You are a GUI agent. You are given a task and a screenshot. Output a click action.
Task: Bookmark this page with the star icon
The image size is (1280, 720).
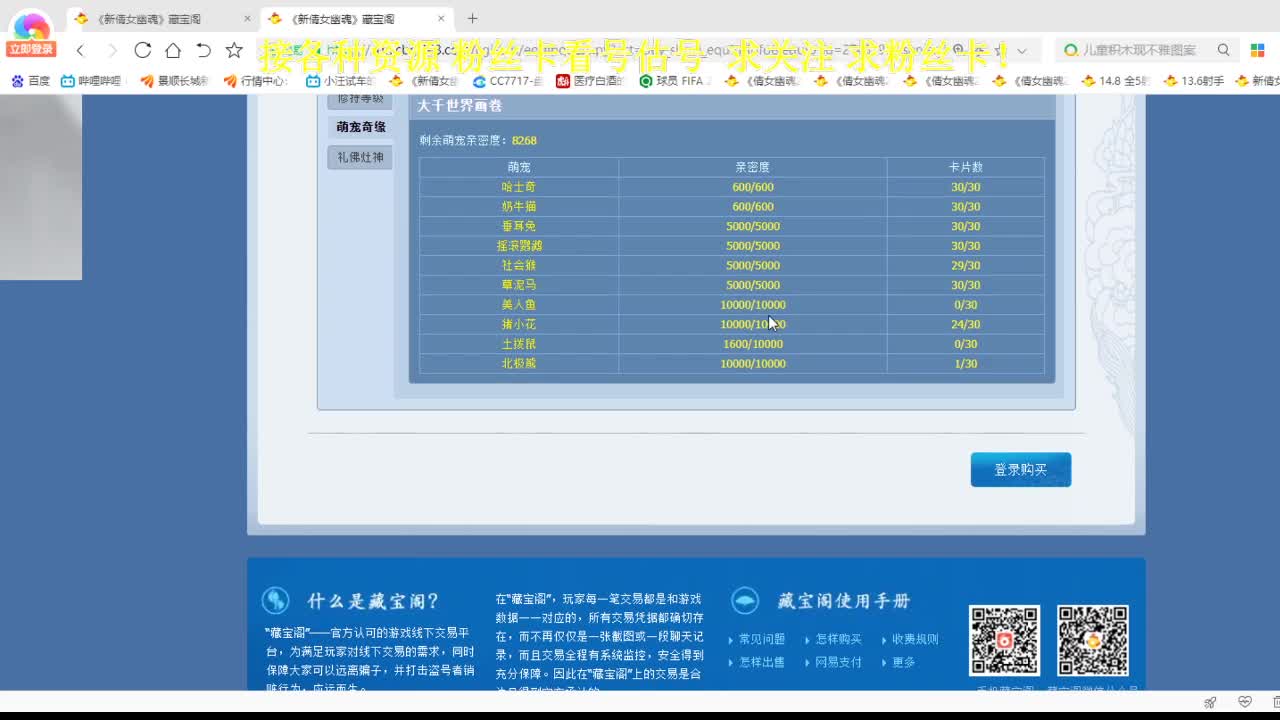click(232, 48)
